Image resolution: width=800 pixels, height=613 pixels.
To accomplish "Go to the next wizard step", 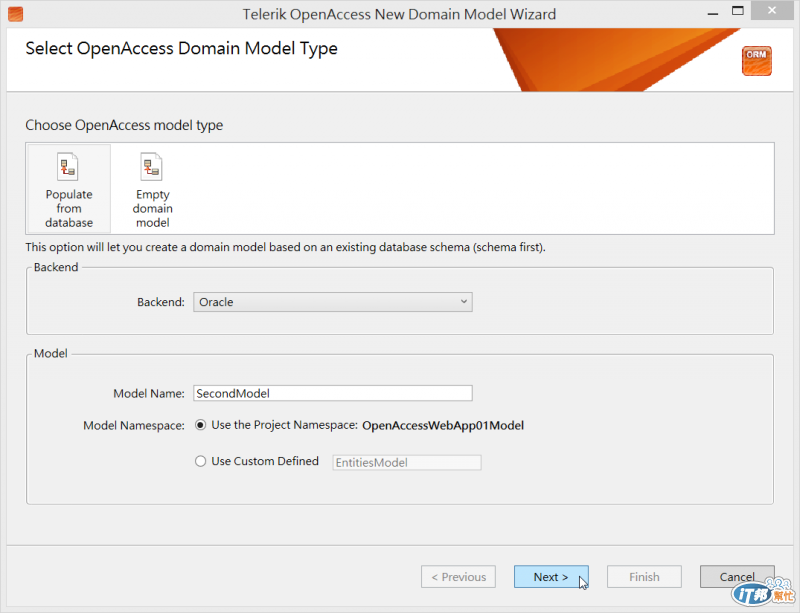I will (x=551, y=577).
